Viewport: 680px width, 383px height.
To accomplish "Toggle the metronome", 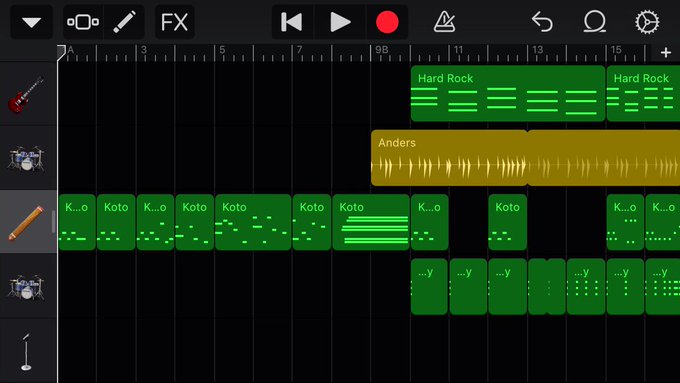I will point(445,22).
